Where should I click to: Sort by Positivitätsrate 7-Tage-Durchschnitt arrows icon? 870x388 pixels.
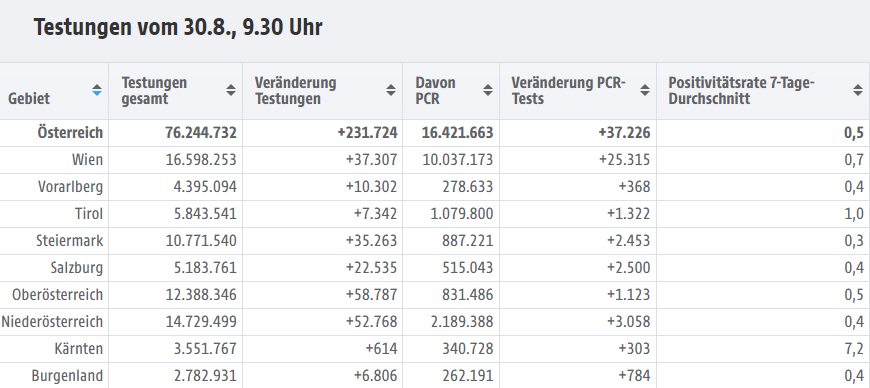pos(858,90)
